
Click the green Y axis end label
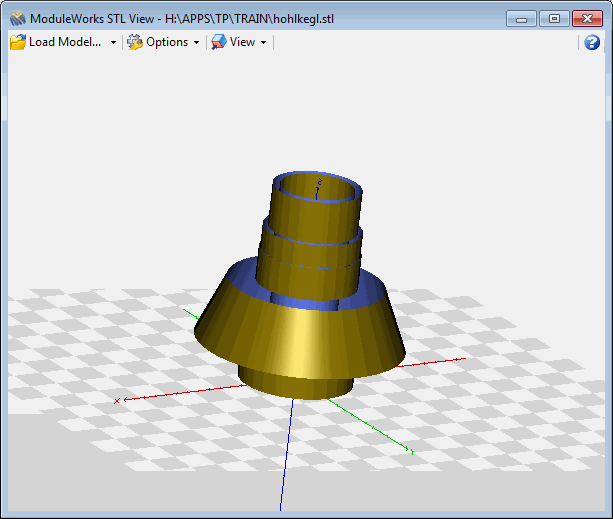click(412, 453)
